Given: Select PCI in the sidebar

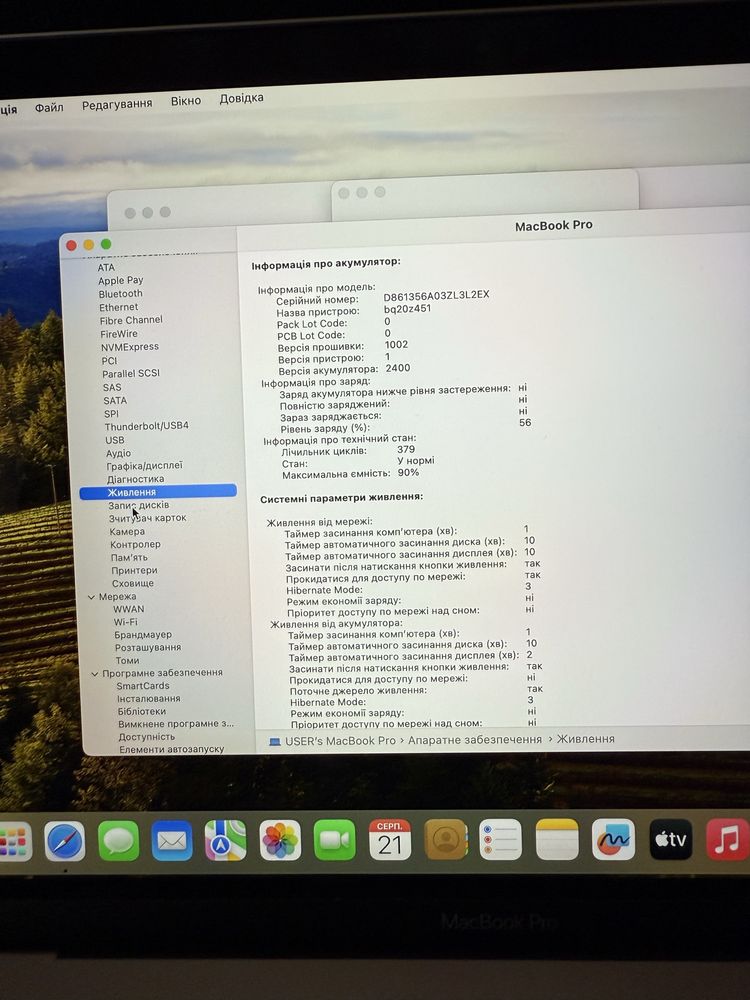Looking at the screenshot, I should 110,360.
